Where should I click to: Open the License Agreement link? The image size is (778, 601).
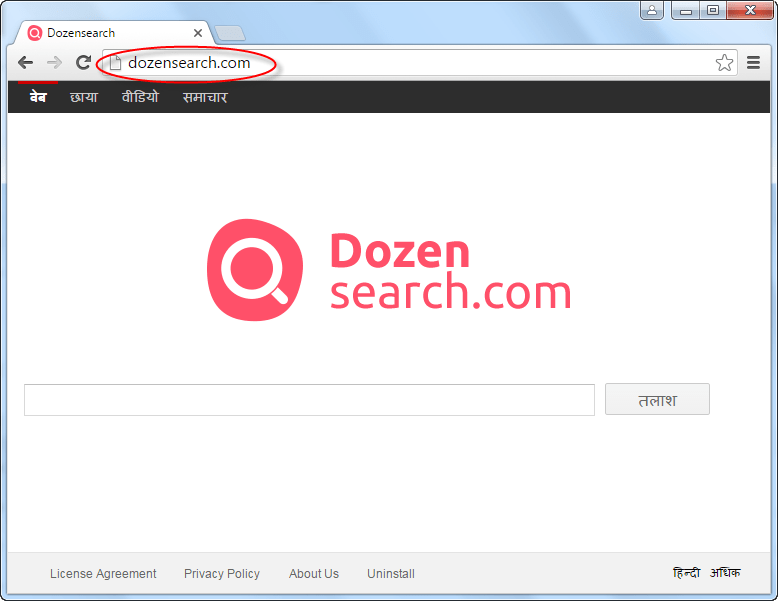point(103,574)
